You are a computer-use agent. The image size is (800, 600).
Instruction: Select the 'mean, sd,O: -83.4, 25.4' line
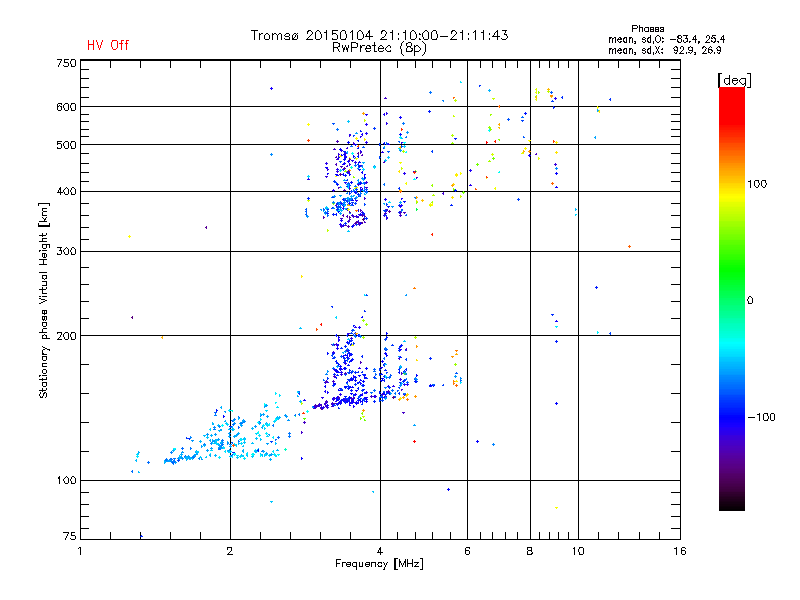(666, 40)
